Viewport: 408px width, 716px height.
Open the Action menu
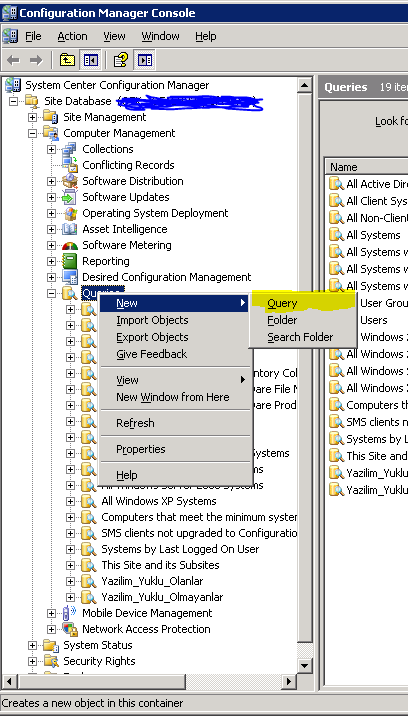(x=72, y=36)
